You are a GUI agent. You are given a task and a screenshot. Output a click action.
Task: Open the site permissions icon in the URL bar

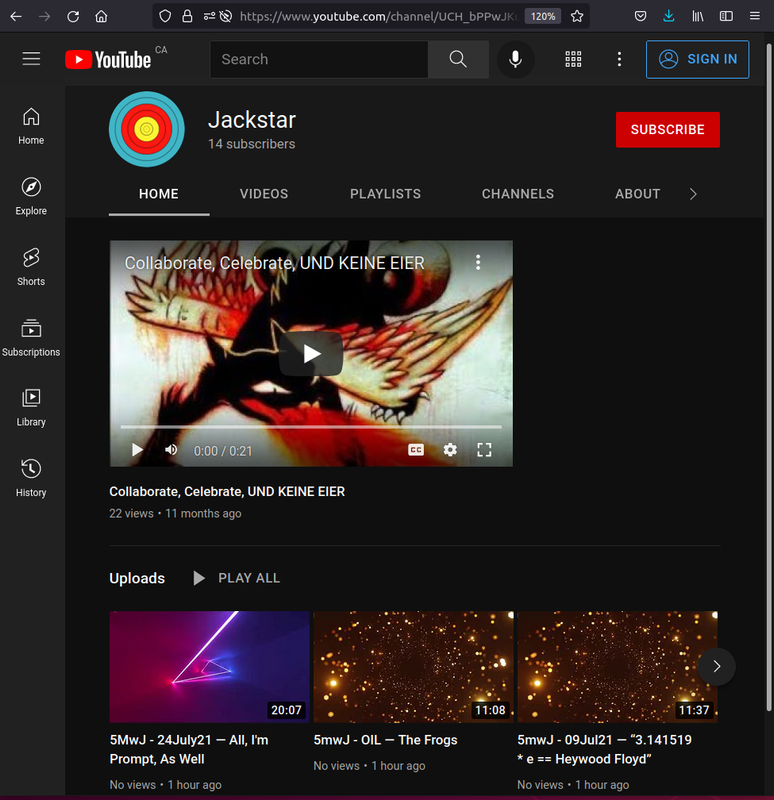coord(209,16)
